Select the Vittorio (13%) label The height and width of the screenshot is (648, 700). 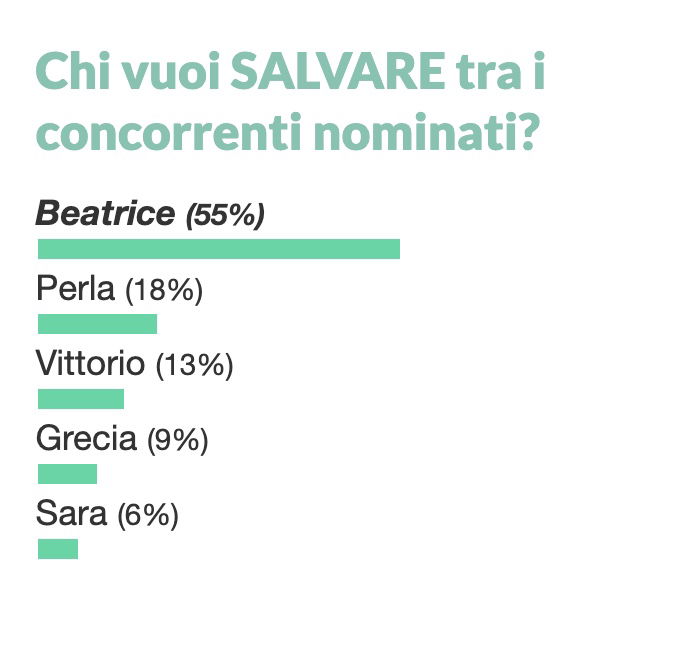[x=134, y=365]
